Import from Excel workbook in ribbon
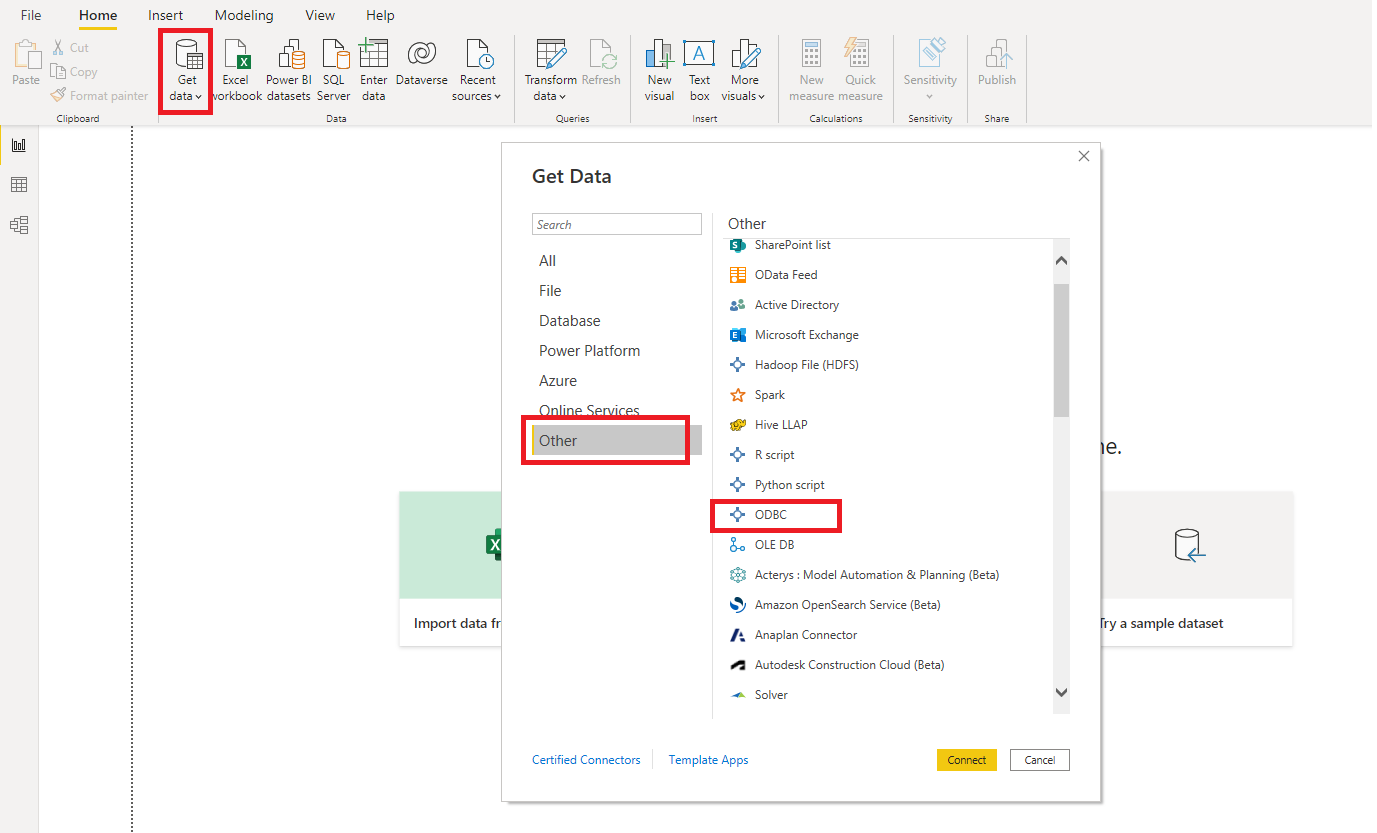The height and width of the screenshot is (833, 1377). [x=236, y=70]
